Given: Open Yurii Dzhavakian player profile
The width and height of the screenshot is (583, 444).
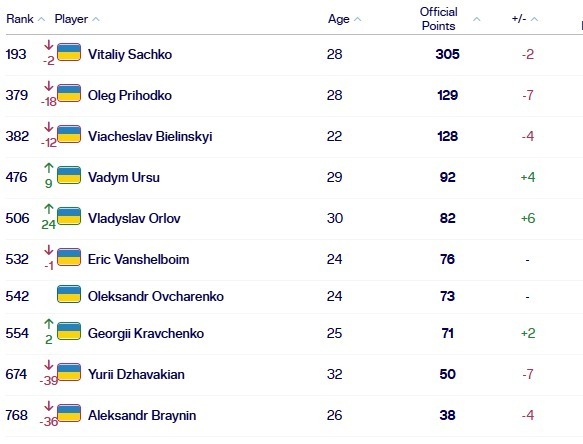Looking at the screenshot, I should pos(136,374).
